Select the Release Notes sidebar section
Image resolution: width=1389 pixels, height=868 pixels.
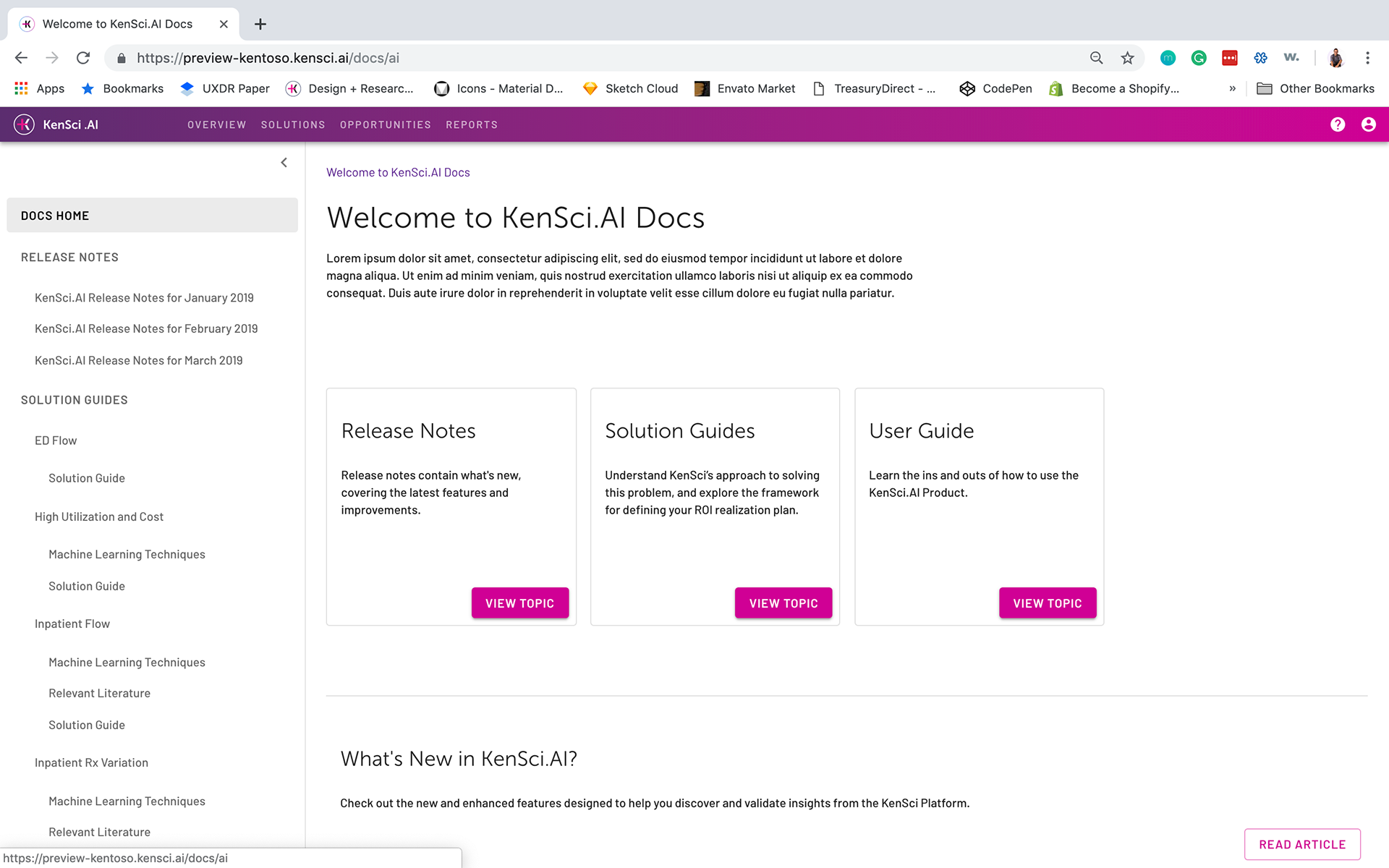69,258
